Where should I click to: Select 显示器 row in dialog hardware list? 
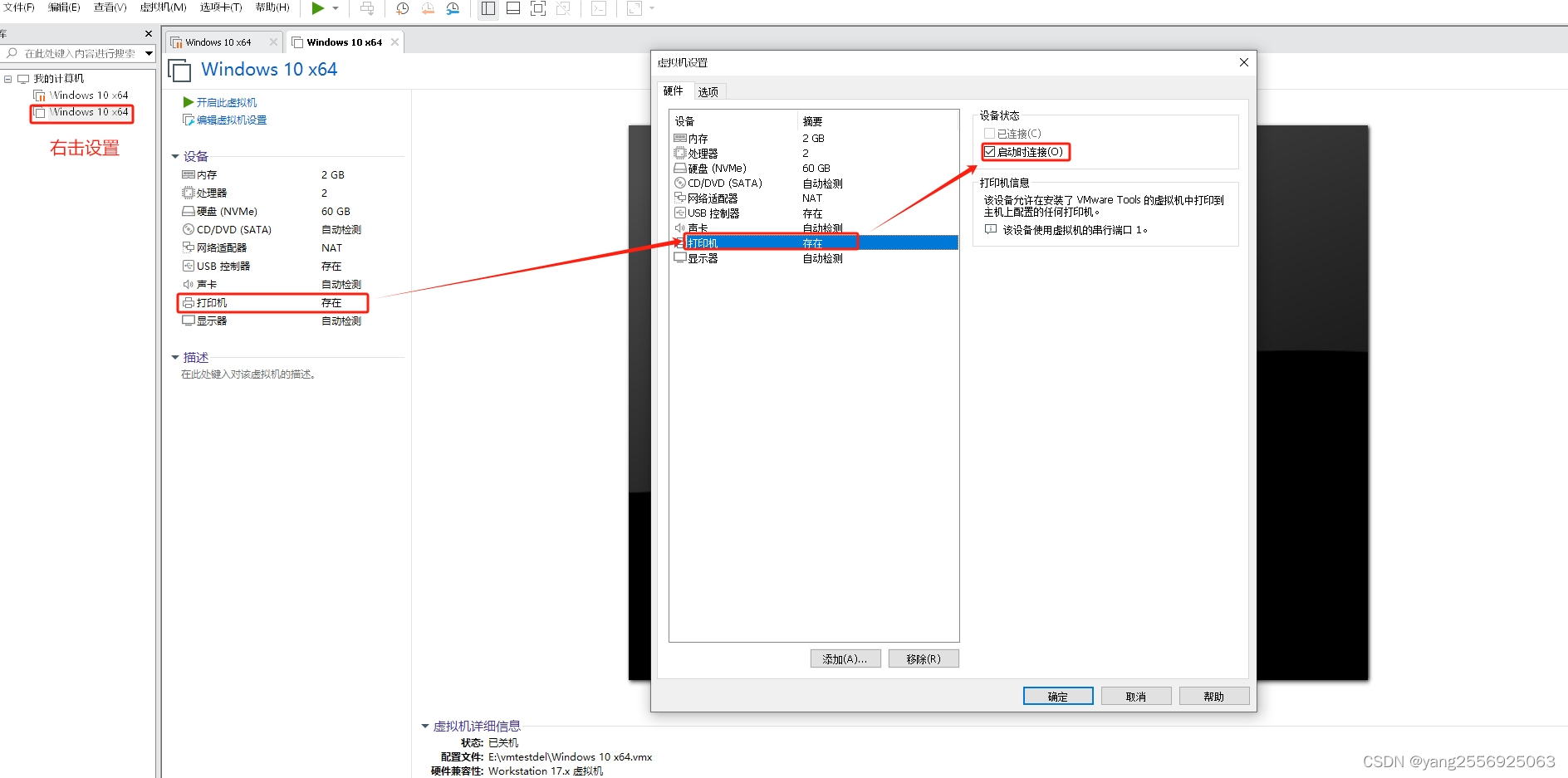pyautogui.click(x=814, y=258)
